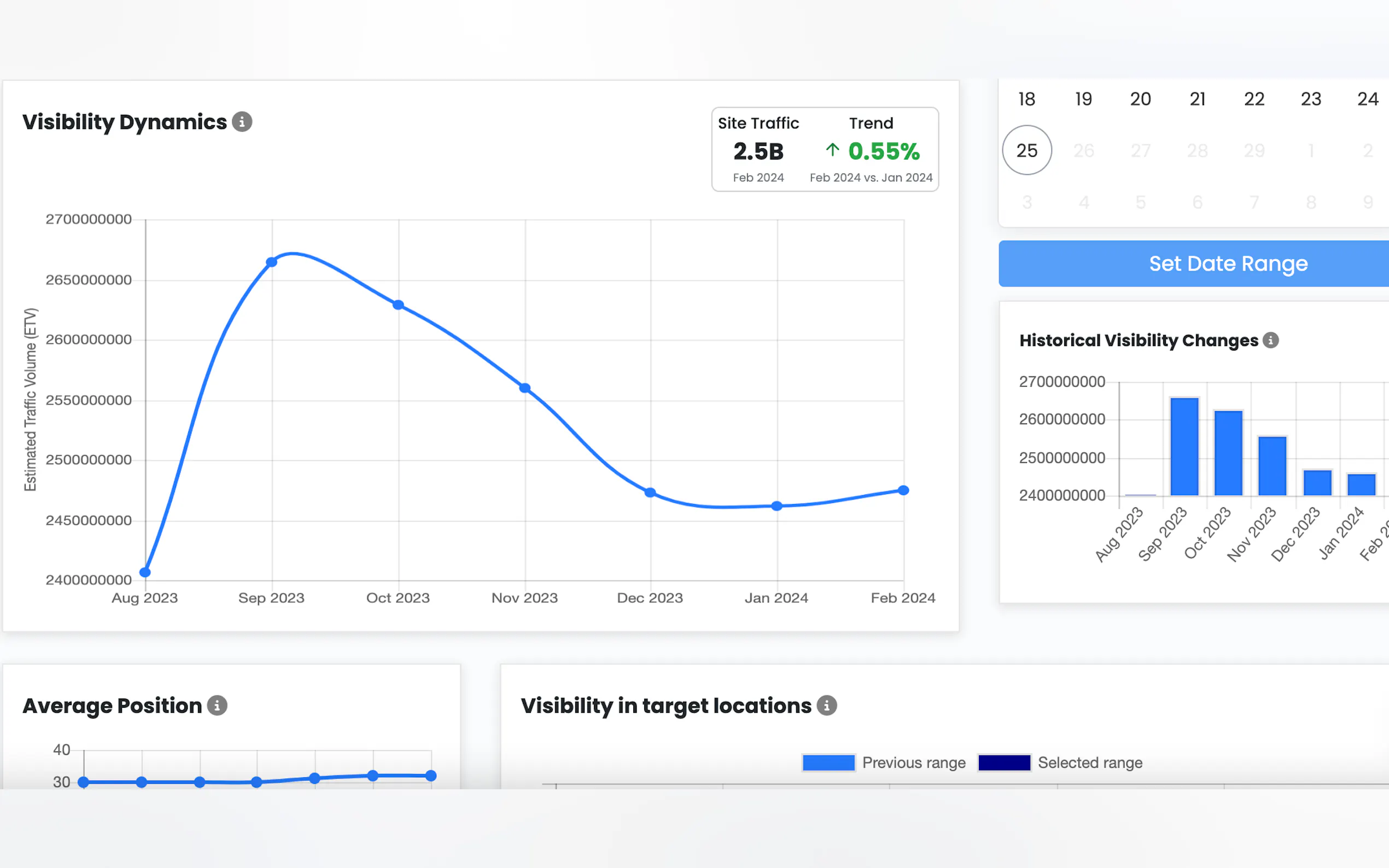Click the green trend up arrow
Image resolution: width=1389 pixels, height=868 pixels.
[832, 150]
